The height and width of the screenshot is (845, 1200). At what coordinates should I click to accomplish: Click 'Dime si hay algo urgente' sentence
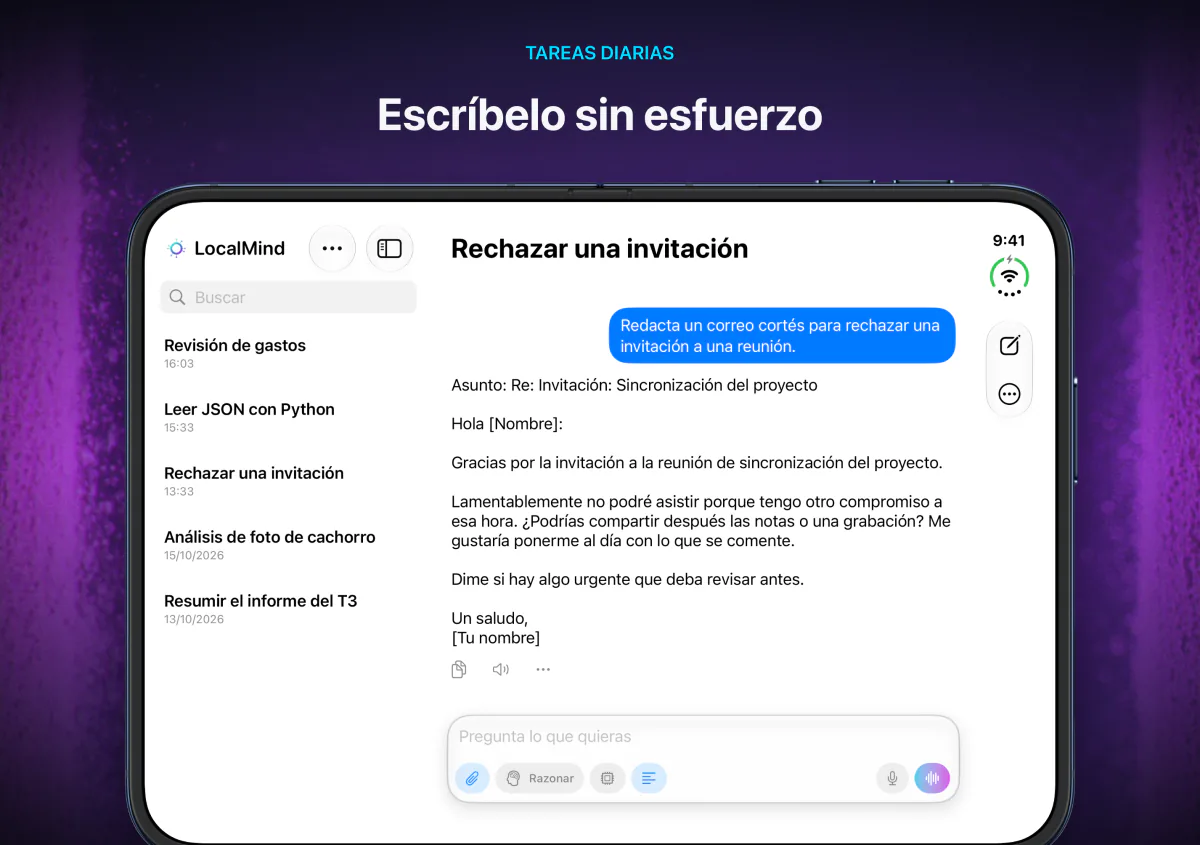click(627, 579)
